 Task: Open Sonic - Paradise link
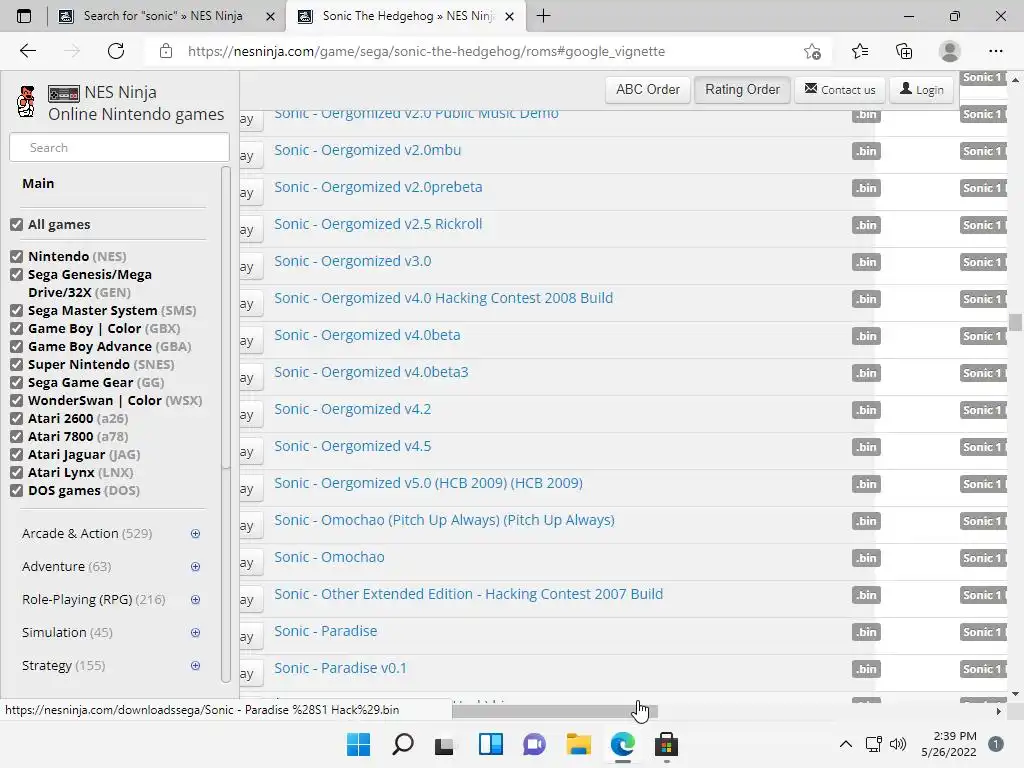[325, 632]
